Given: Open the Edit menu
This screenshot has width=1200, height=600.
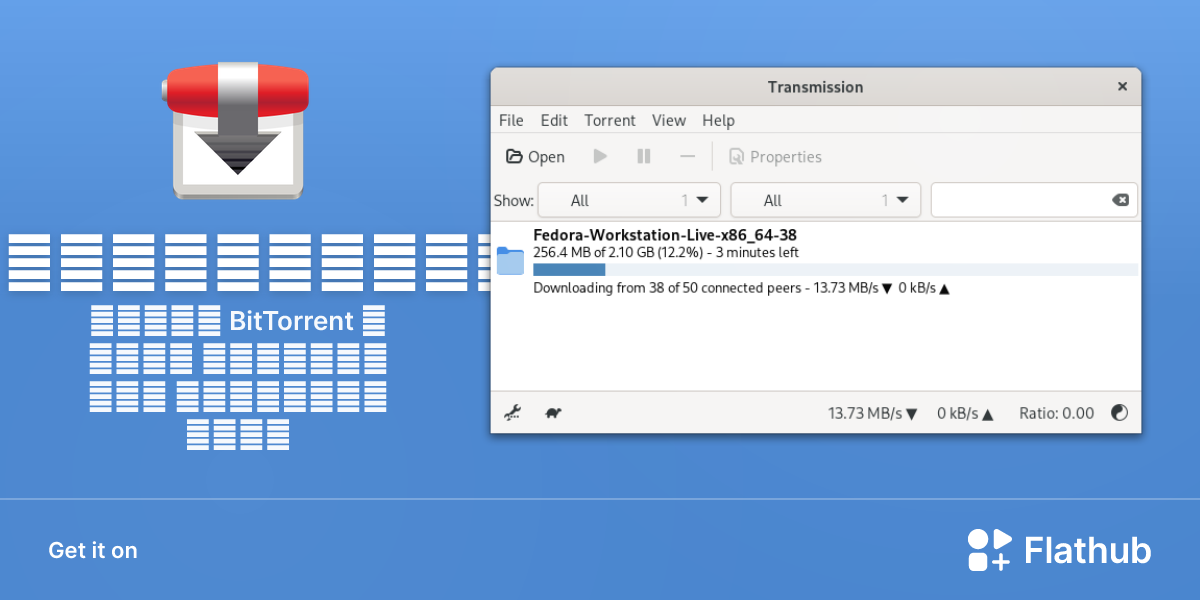Looking at the screenshot, I should 554,120.
